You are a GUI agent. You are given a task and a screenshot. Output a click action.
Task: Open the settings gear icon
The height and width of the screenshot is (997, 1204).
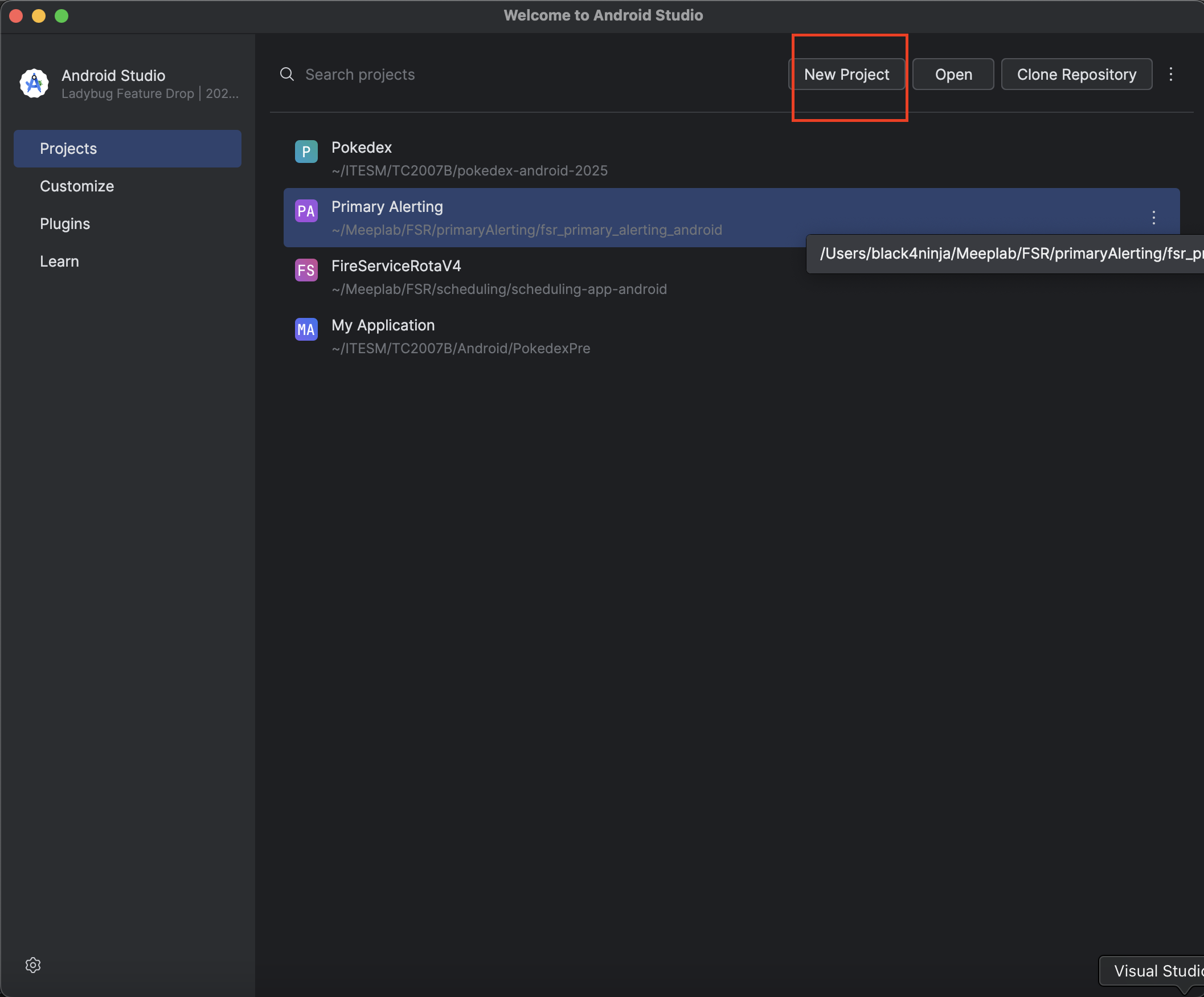coord(32,965)
